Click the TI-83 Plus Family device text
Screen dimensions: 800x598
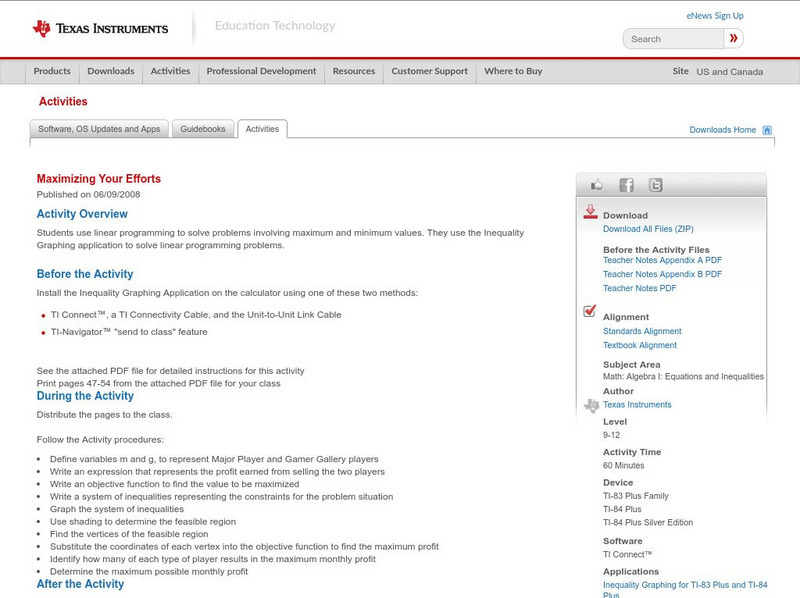pos(636,496)
